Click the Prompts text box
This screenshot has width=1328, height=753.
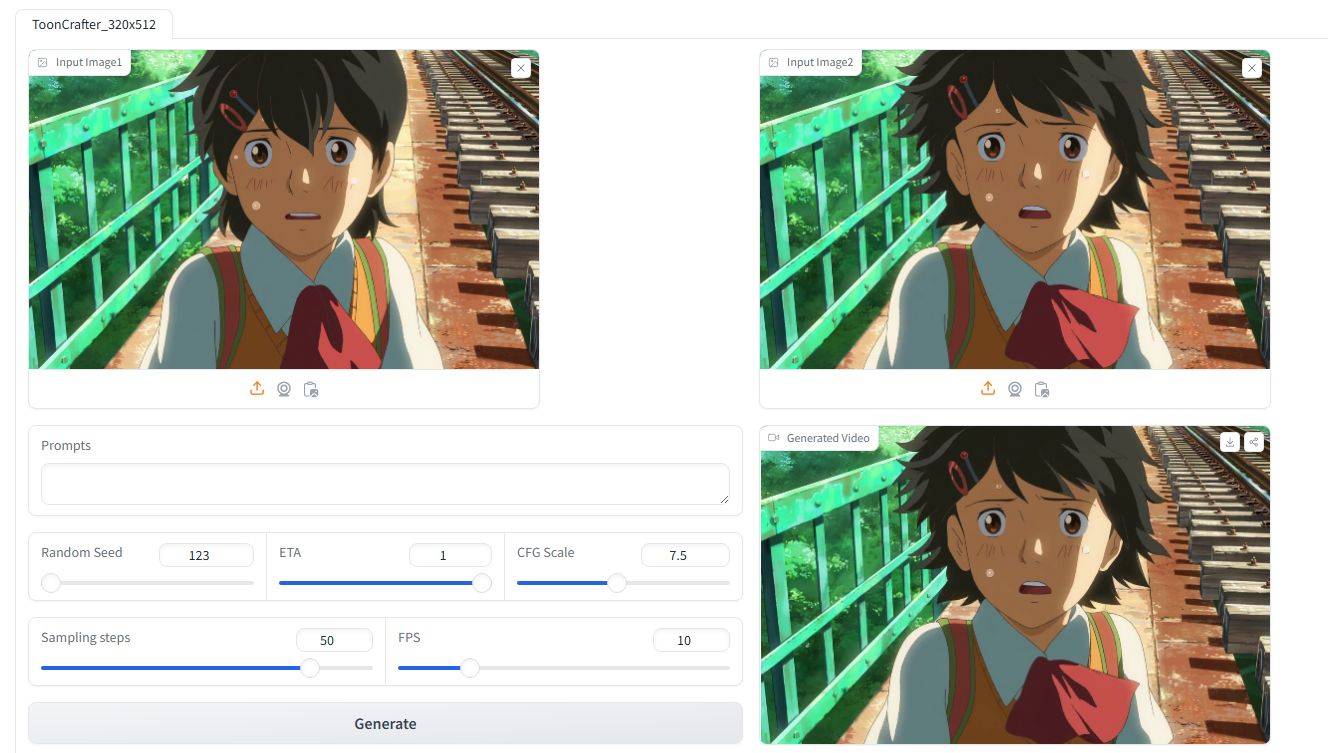pyautogui.click(x=385, y=484)
